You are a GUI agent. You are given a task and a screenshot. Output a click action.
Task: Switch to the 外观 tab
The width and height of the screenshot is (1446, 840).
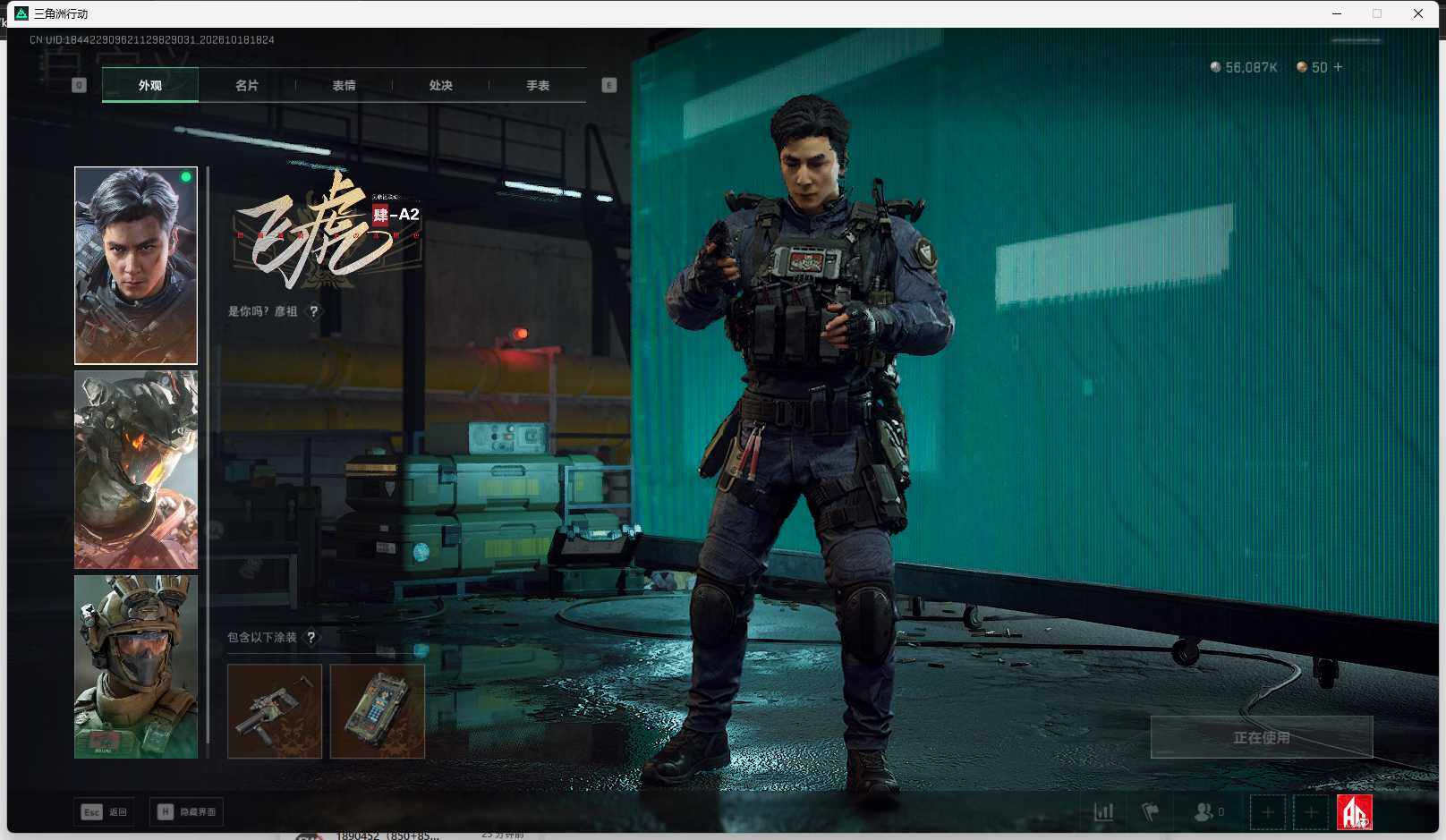tap(150, 86)
